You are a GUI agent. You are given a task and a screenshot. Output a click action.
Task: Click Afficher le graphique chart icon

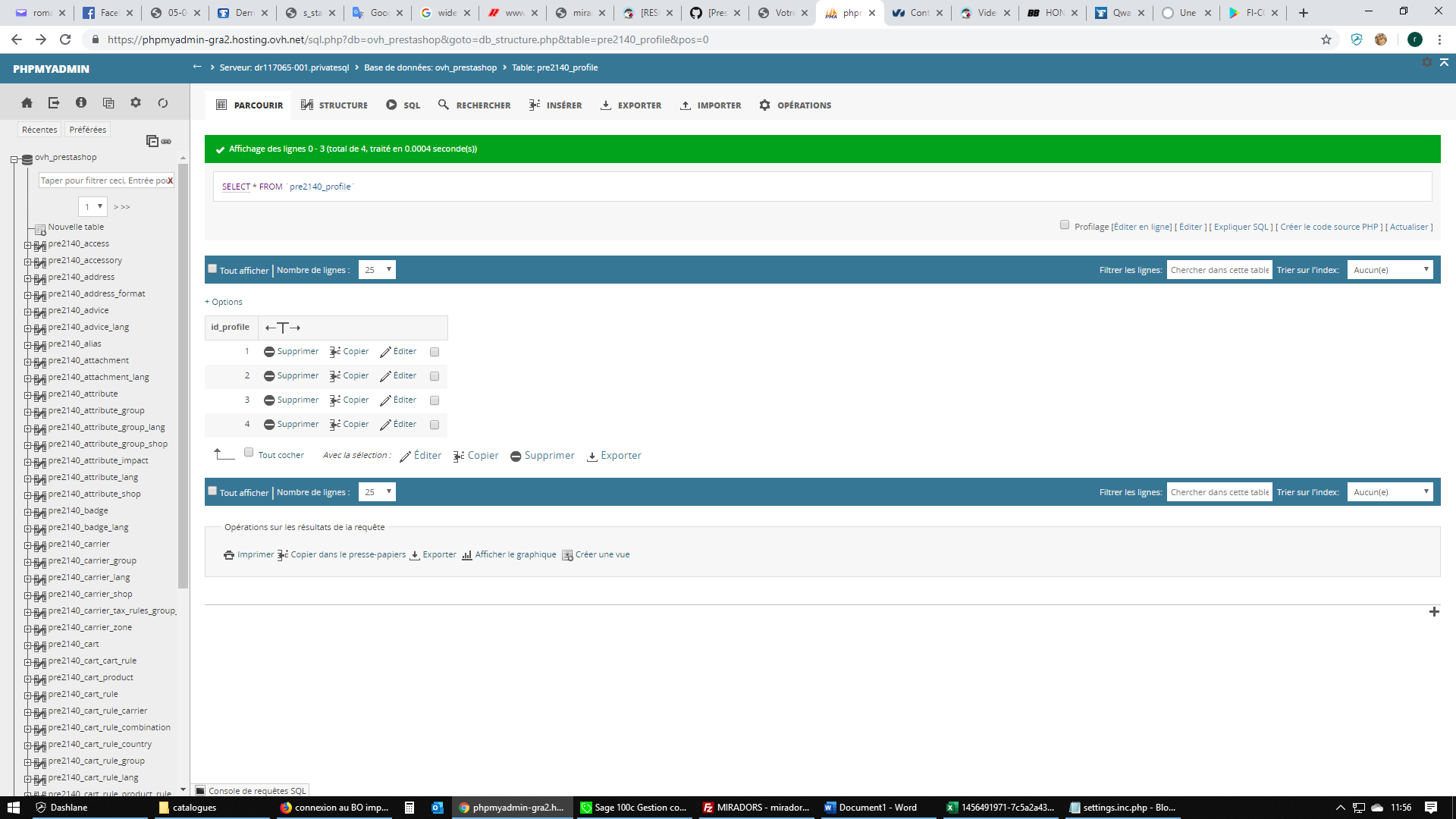(x=467, y=555)
